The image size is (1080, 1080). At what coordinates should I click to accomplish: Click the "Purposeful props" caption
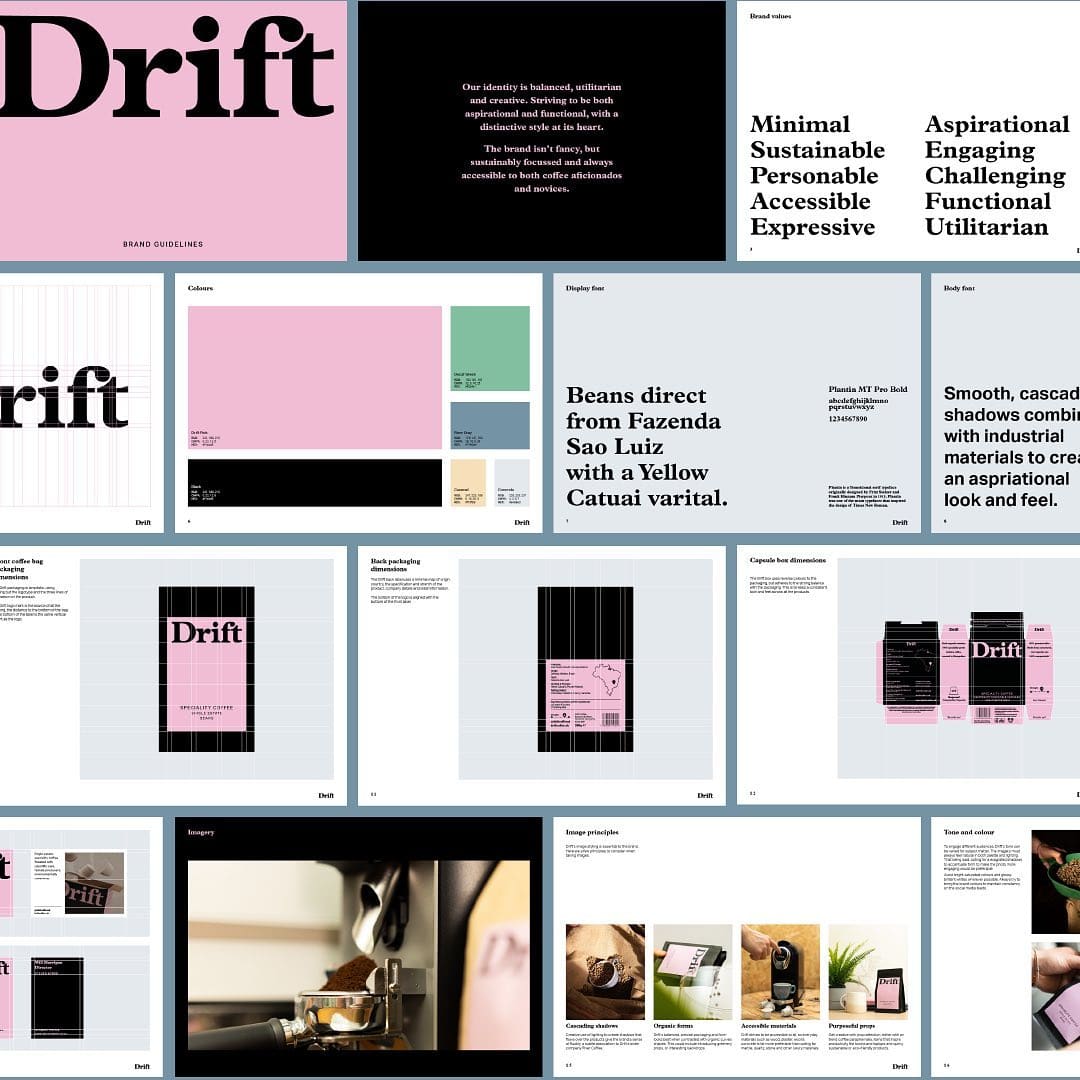[851, 1026]
